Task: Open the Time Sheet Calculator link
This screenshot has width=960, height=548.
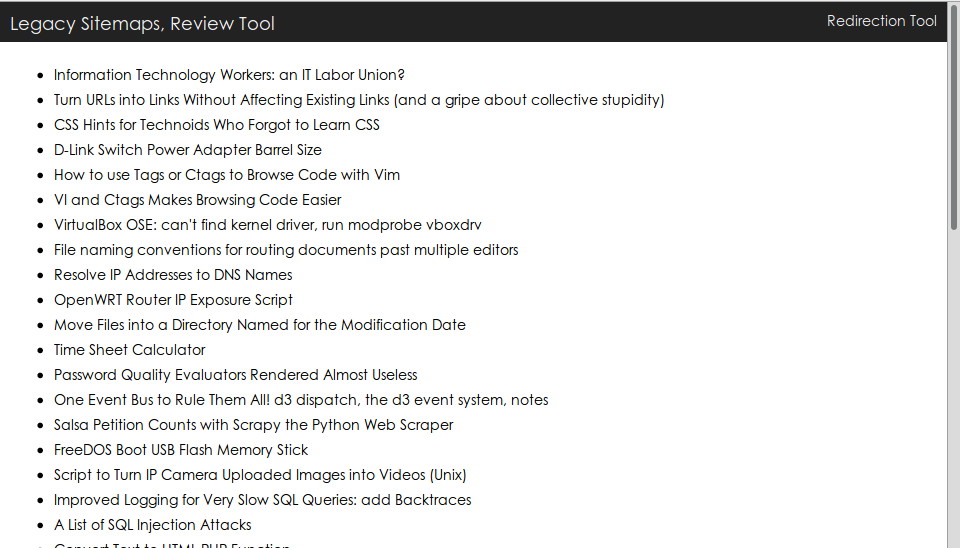Action: point(129,350)
